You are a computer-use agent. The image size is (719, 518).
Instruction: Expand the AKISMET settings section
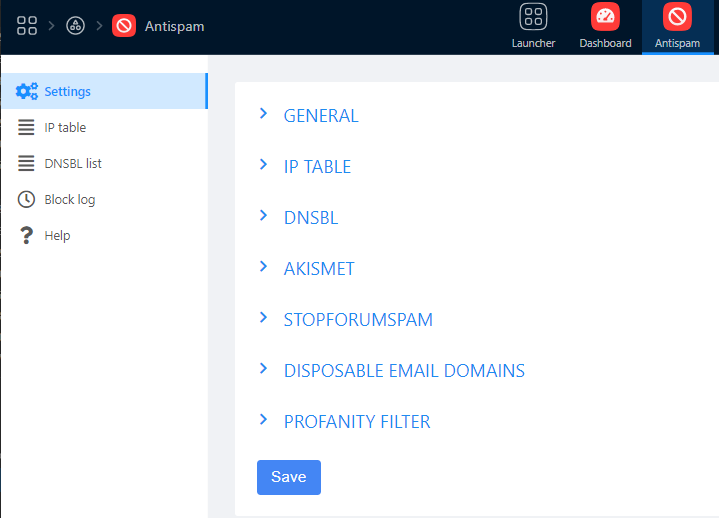pos(319,269)
